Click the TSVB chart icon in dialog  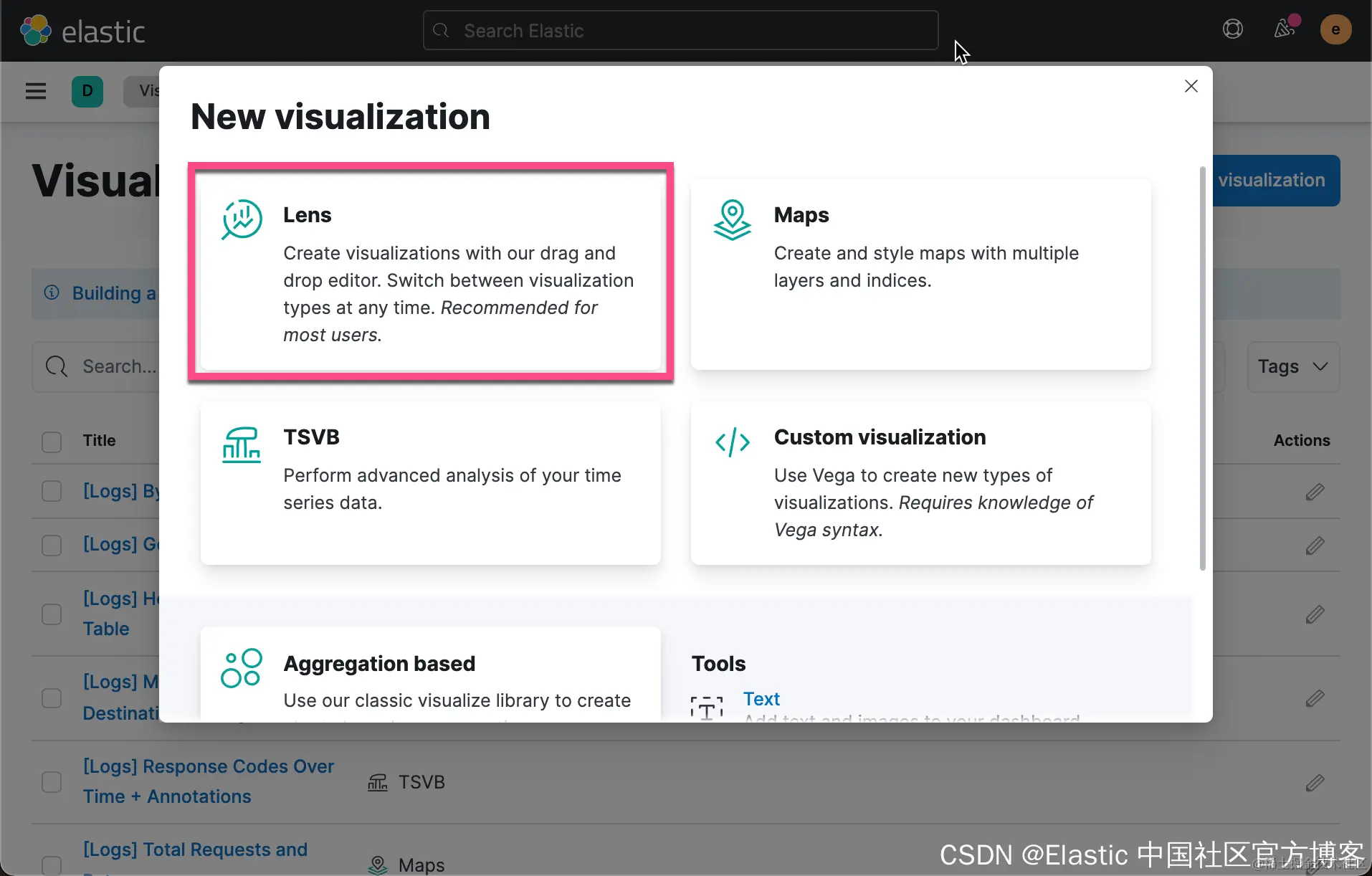[242, 444]
